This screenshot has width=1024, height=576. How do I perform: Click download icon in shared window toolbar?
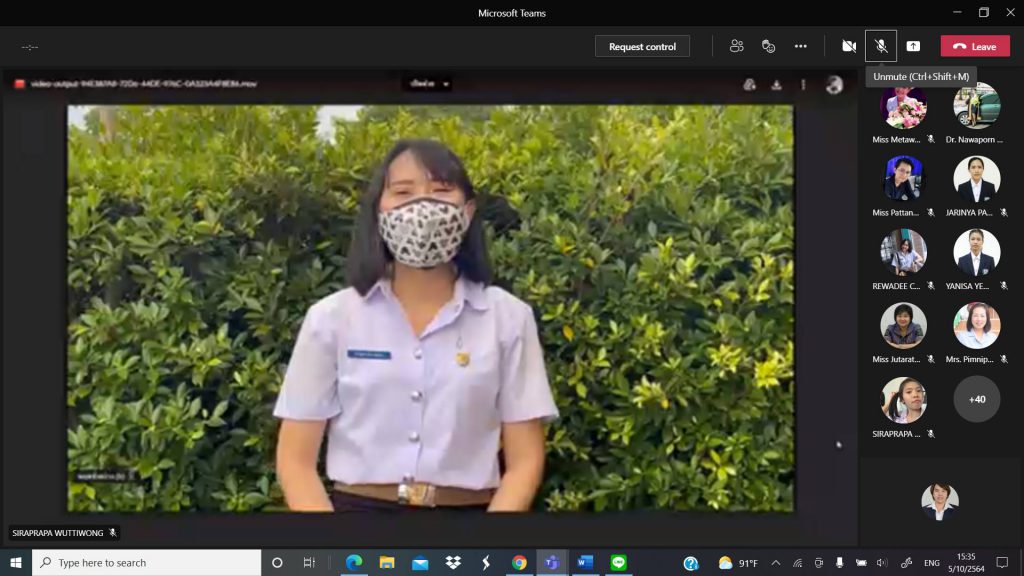776,85
